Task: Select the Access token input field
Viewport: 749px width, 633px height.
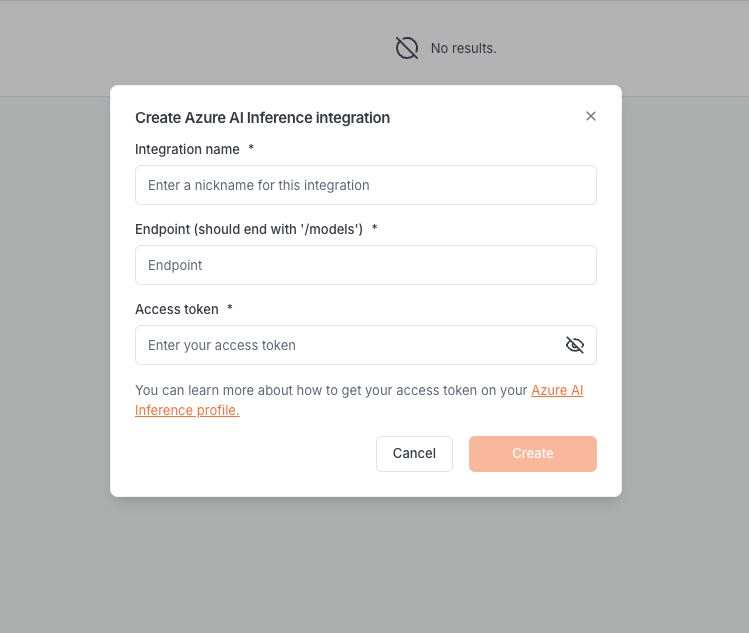Action: (x=349, y=345)
